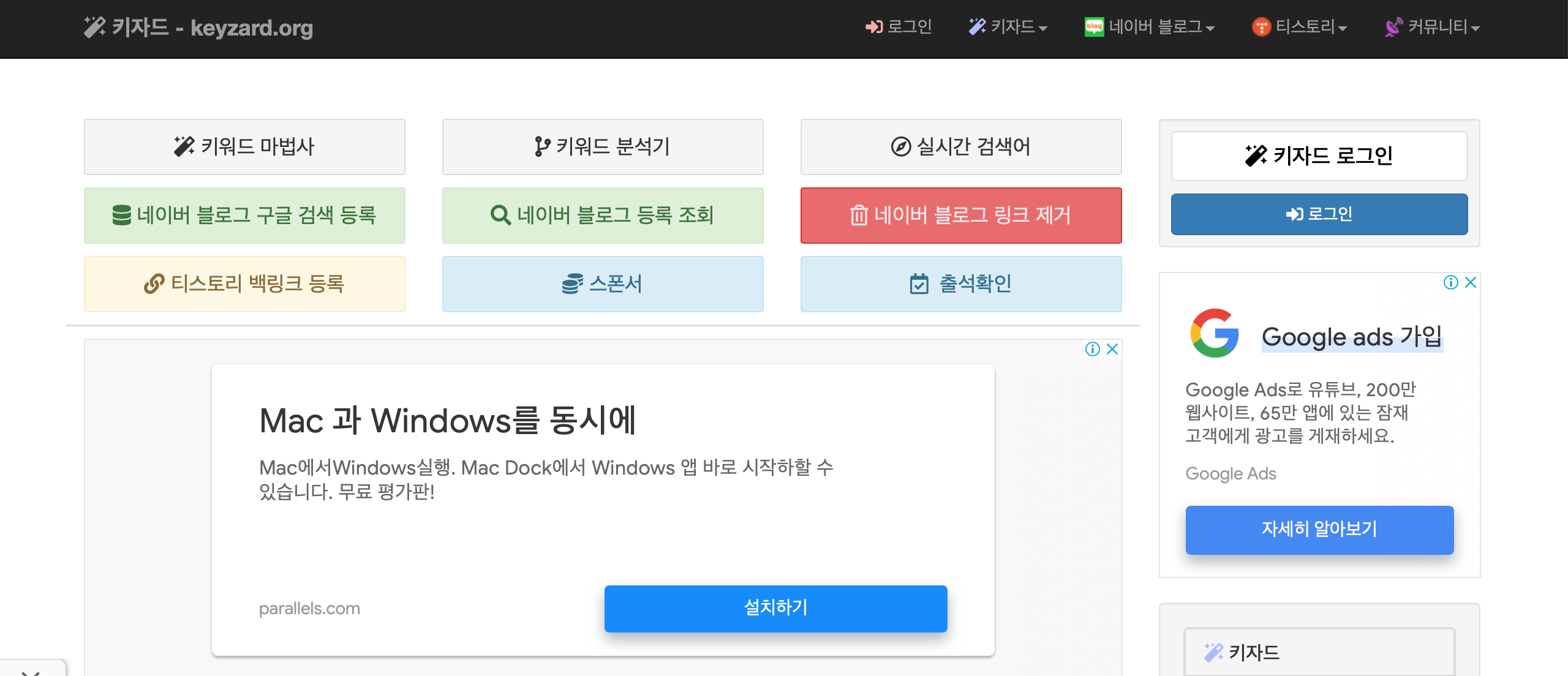Open the 출석확인 attendance page

961,284
